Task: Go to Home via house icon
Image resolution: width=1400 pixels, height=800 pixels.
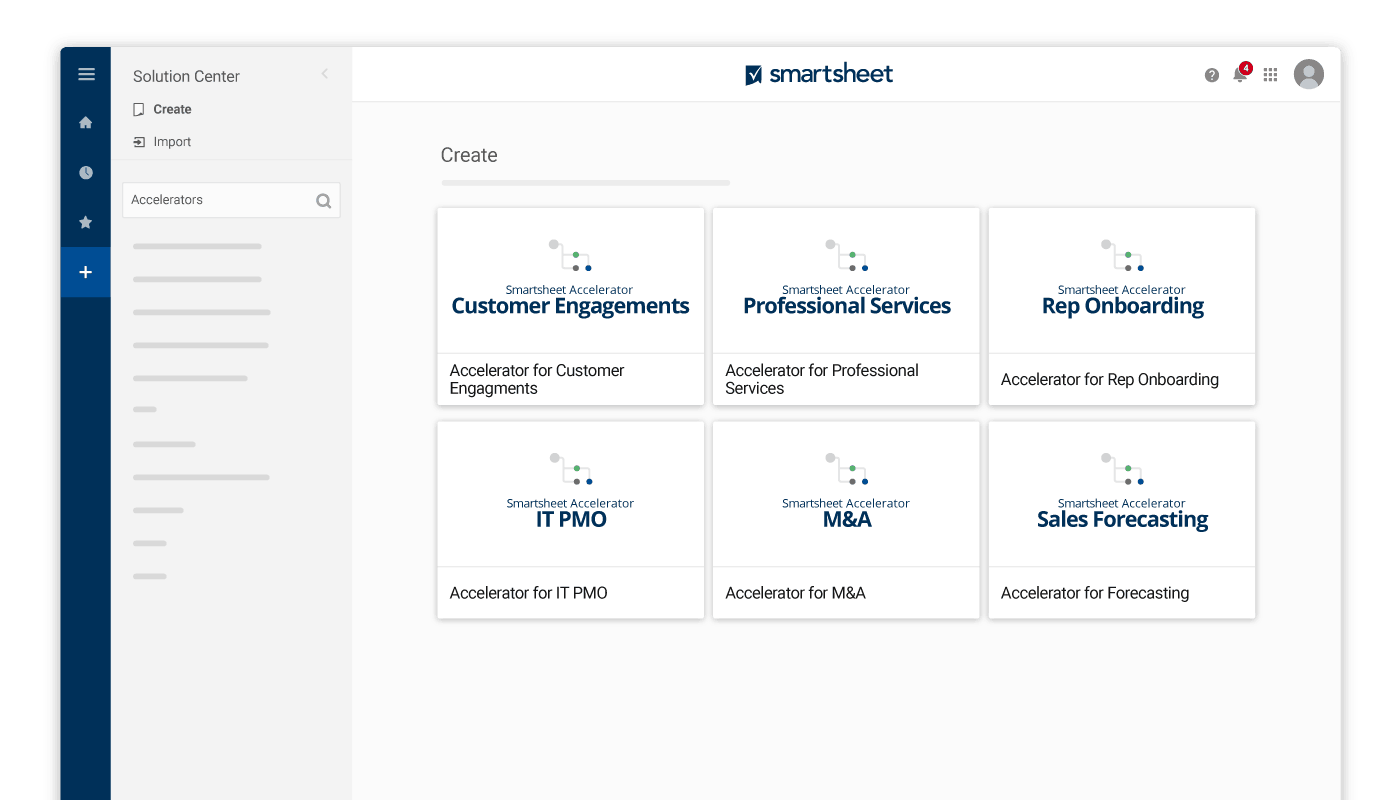Action: pos(86,123)
